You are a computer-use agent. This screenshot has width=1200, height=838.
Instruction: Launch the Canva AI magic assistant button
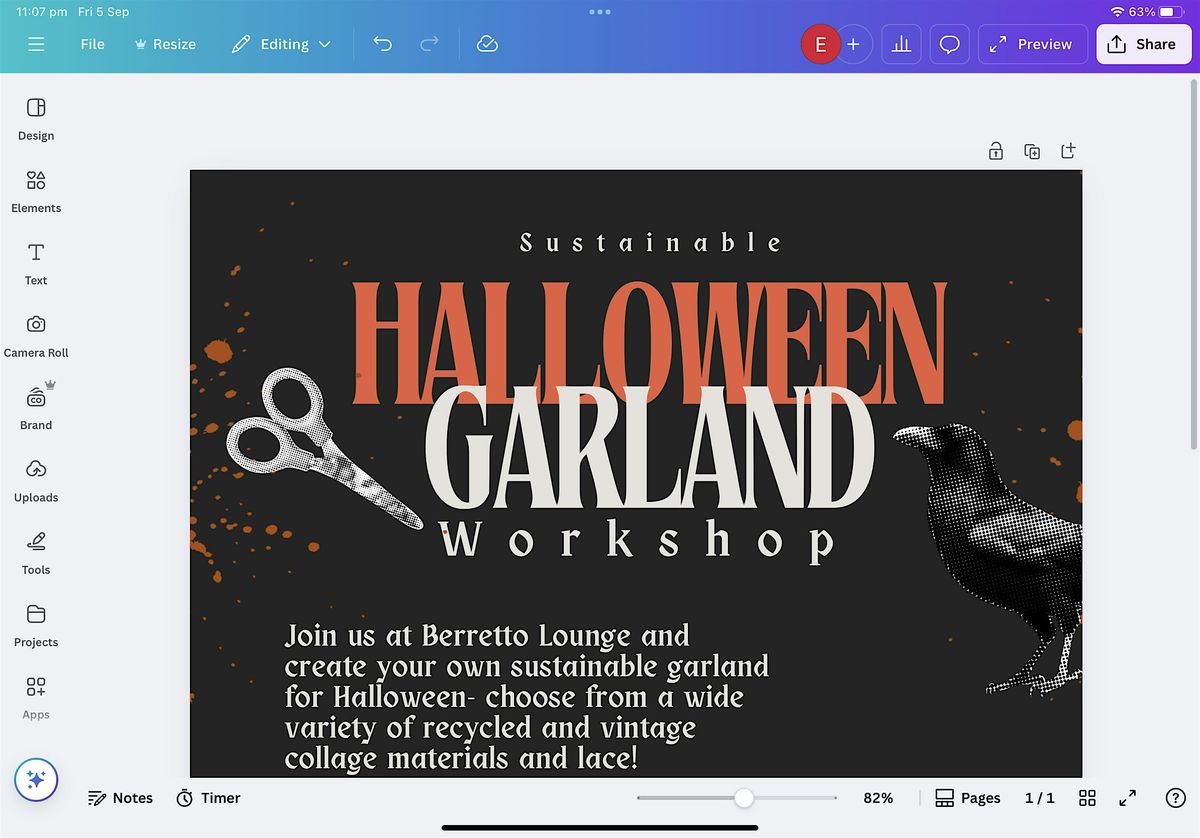point(36,780)
